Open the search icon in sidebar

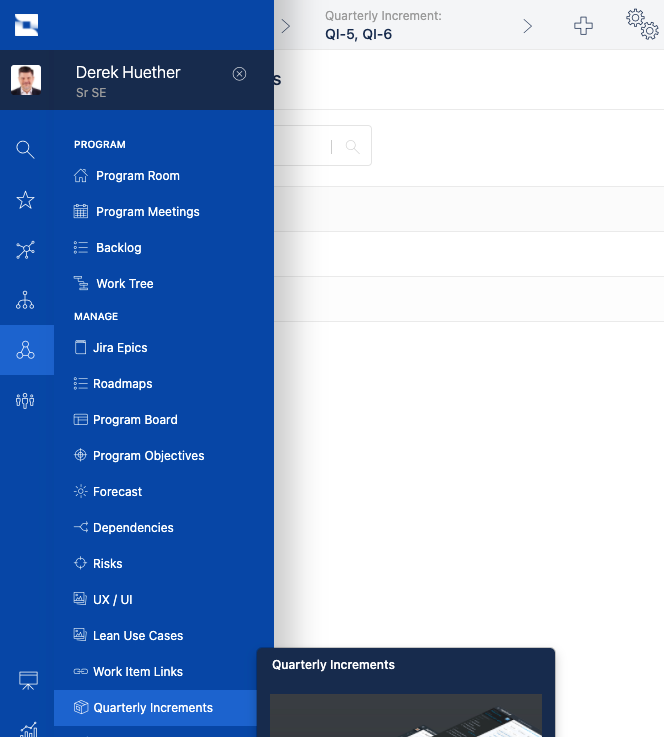(25, 149)
